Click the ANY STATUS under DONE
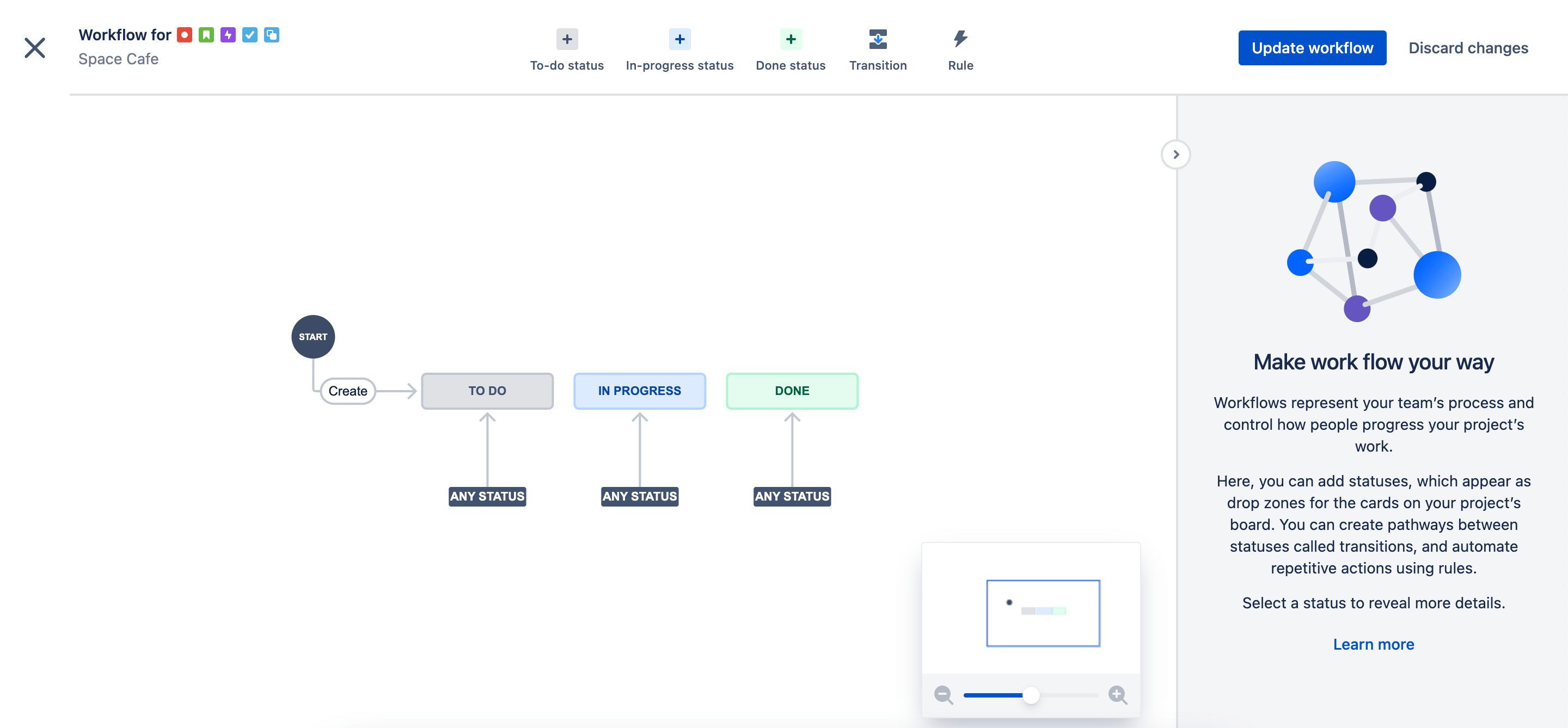 coord(791,495)
